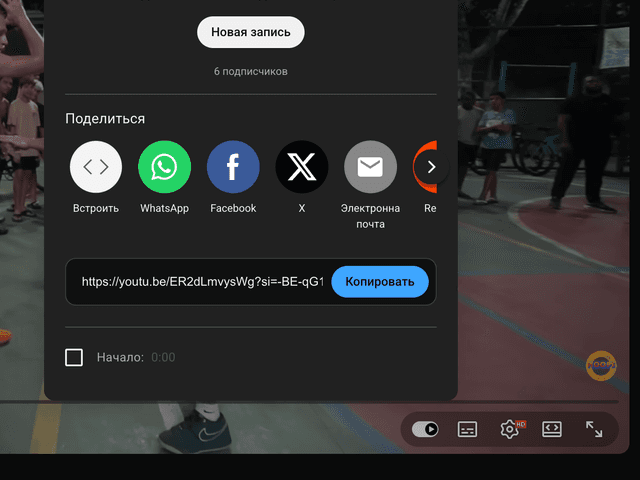Open the player settings gear
This screenshot has width=640, height=480.
click(x=510, y=429)
